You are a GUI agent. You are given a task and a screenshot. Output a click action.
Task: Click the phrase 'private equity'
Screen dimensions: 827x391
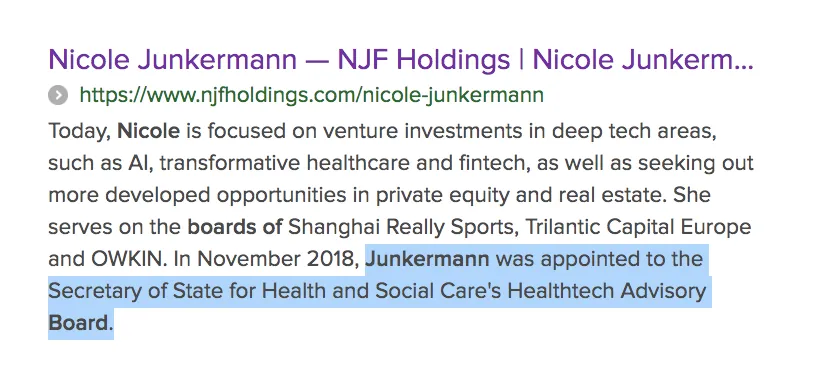pyautogui.click(x=443, y=195)
